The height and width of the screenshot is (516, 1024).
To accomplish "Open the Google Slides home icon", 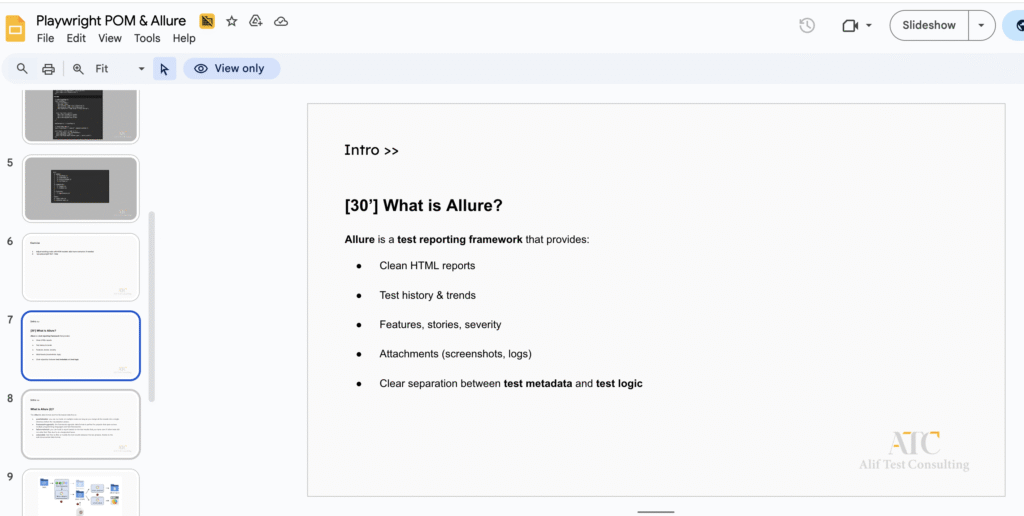I will coord(16,28).
